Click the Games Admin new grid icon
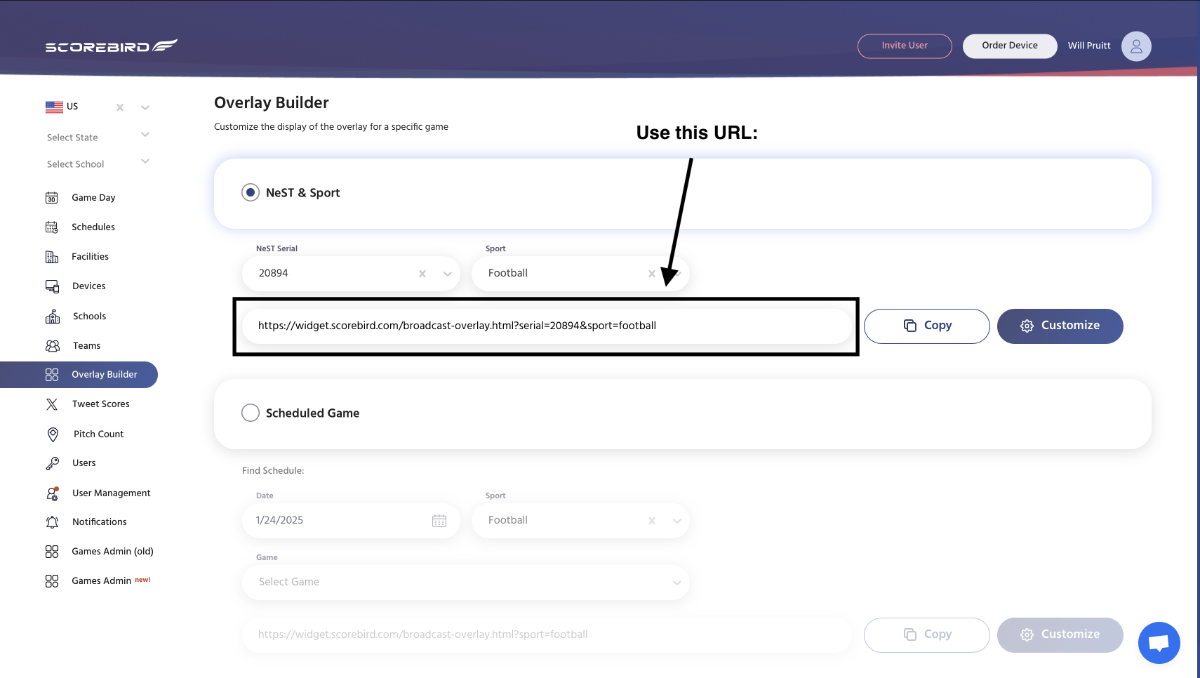 coord(52,581)
